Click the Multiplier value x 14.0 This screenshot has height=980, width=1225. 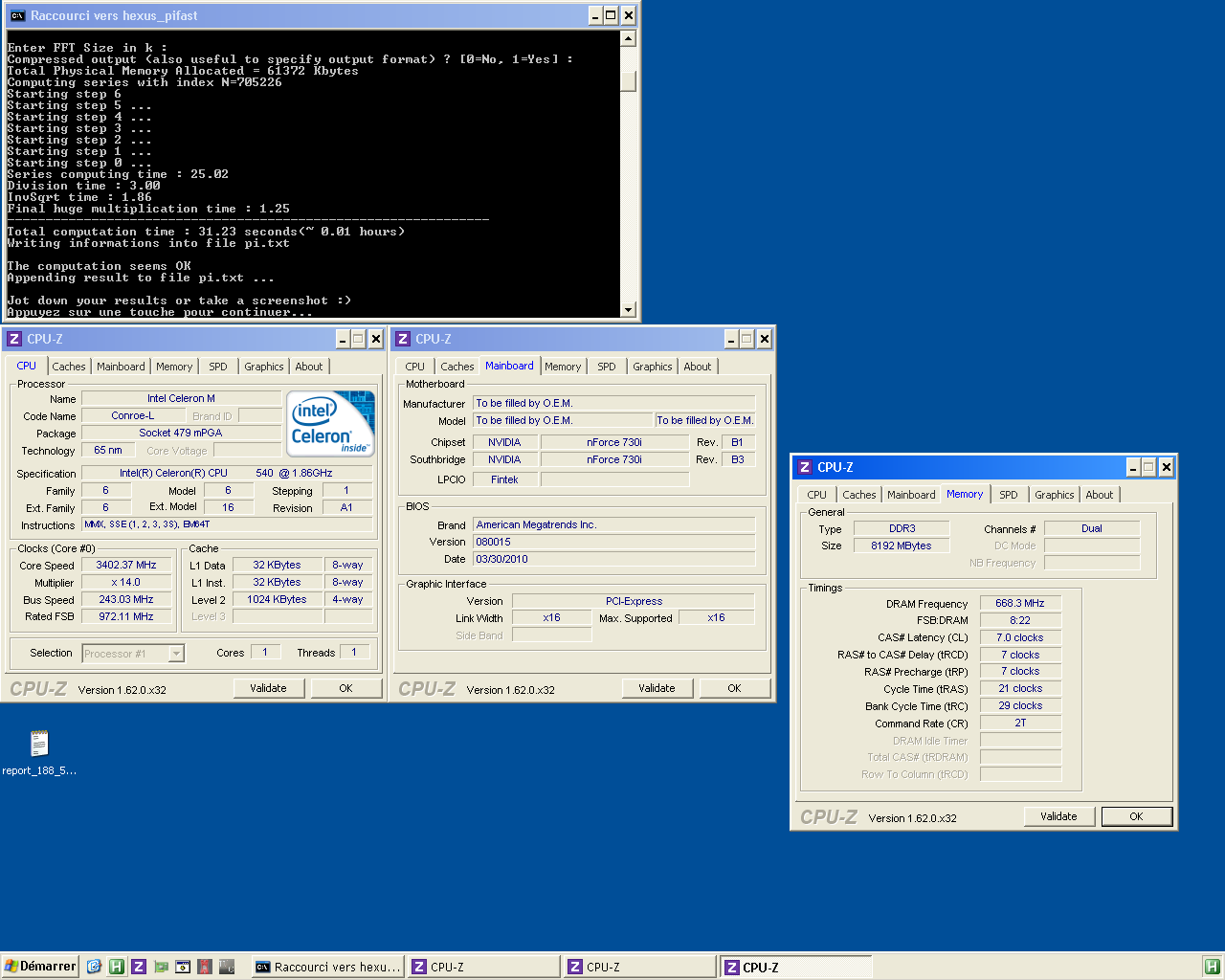pyautogui.click(x=126, y=582)
